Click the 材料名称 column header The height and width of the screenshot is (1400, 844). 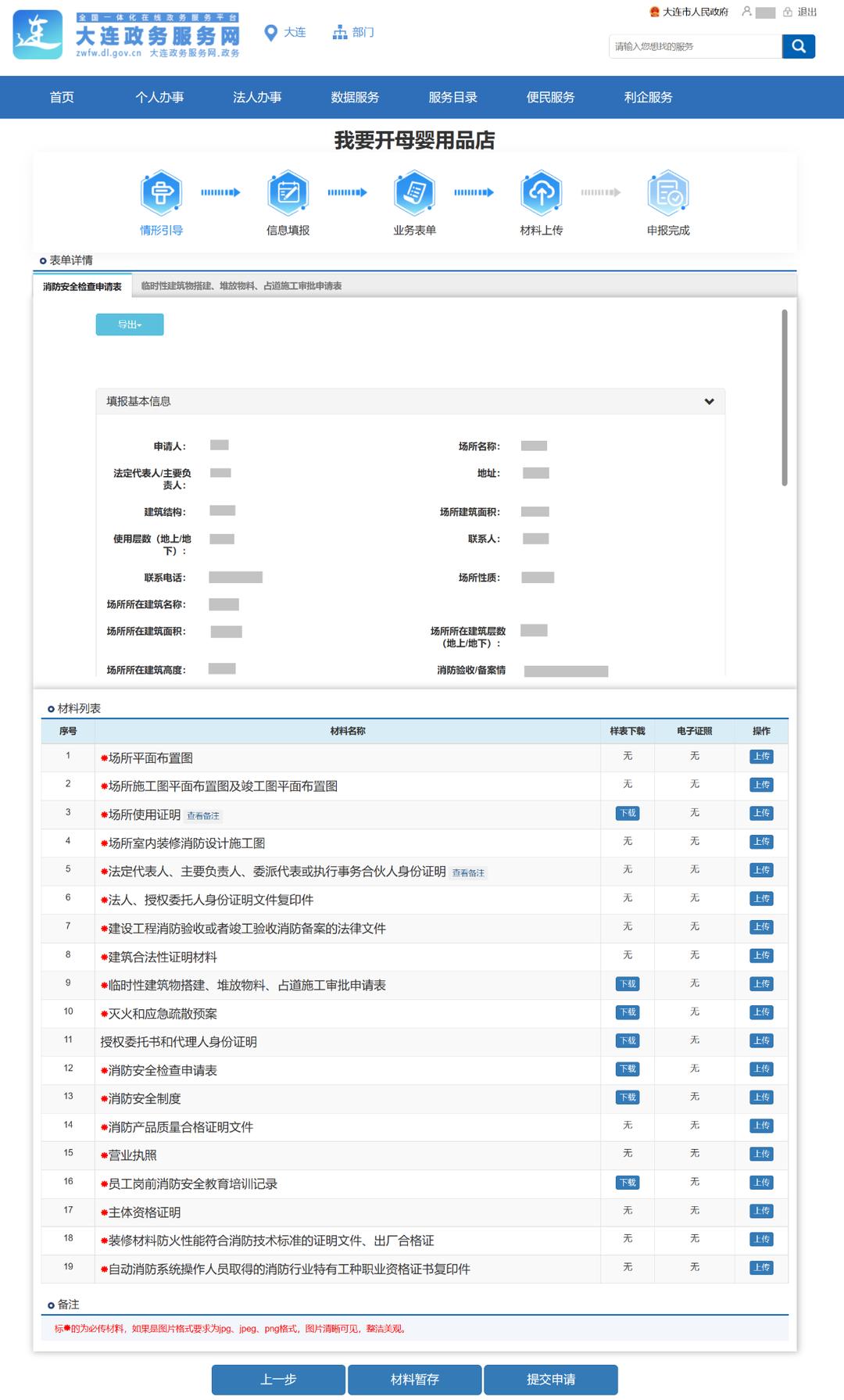point(348,732)
